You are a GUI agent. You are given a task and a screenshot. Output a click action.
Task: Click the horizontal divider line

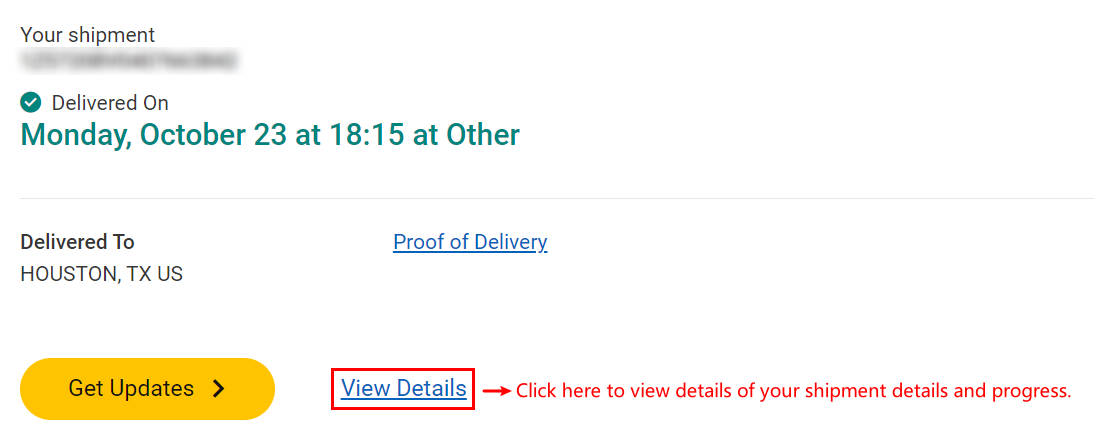tap(557, 198)
